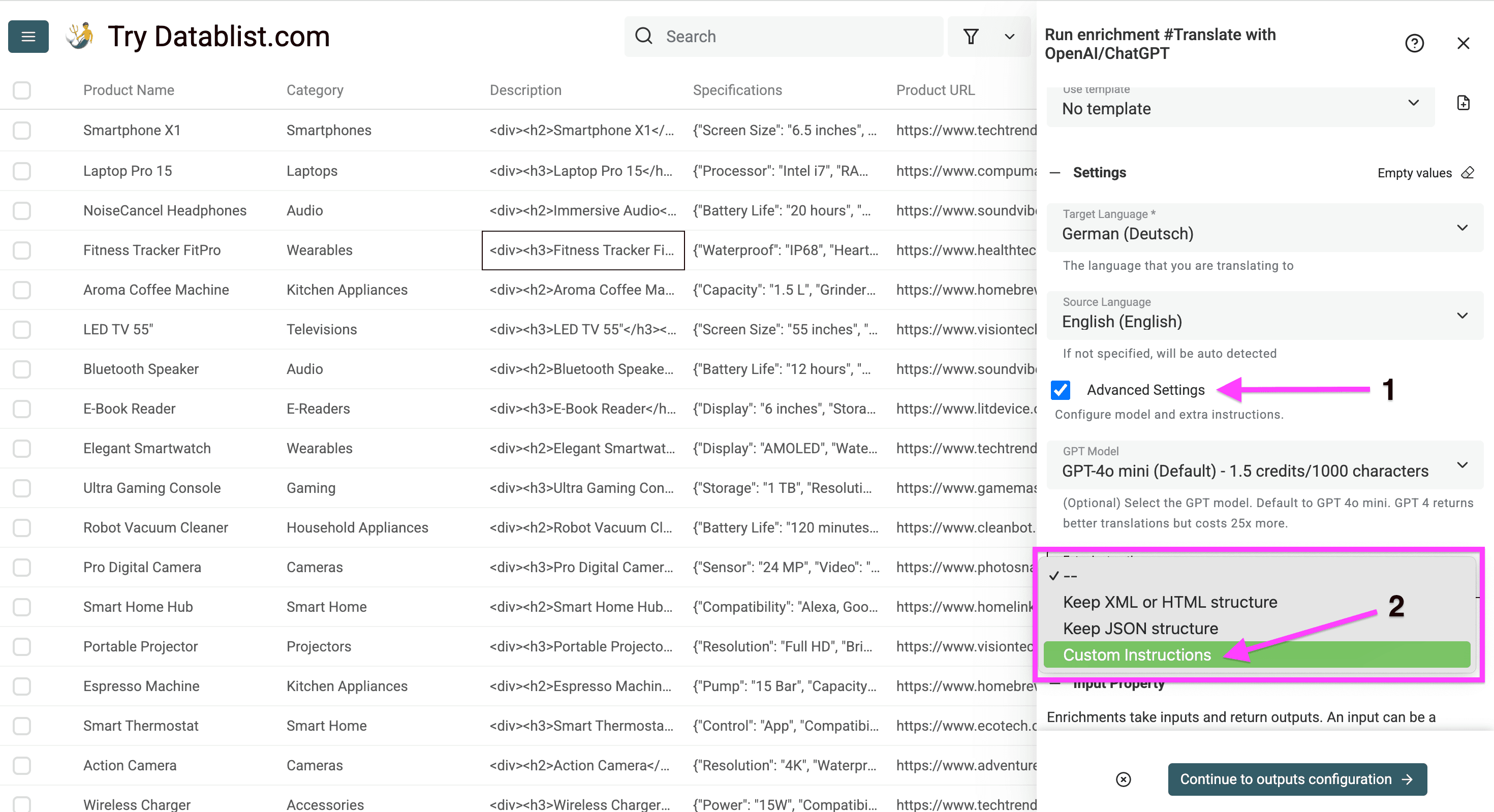This screenshot has width=1494, height=812.
Task: Click the search magnifier icon
Action: click(x=644, y=36)
